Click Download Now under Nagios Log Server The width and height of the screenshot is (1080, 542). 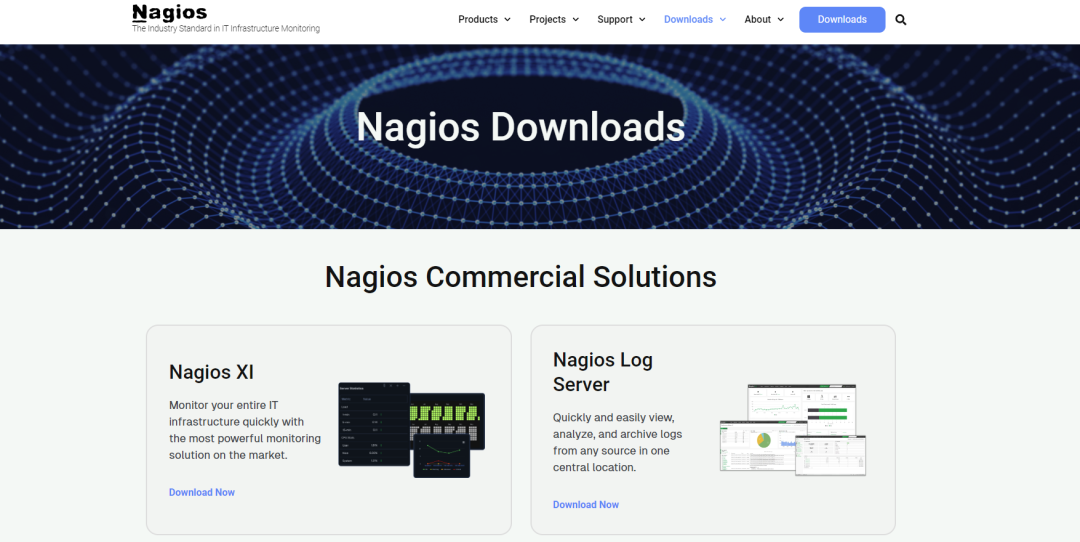click(x=586, y=505)
